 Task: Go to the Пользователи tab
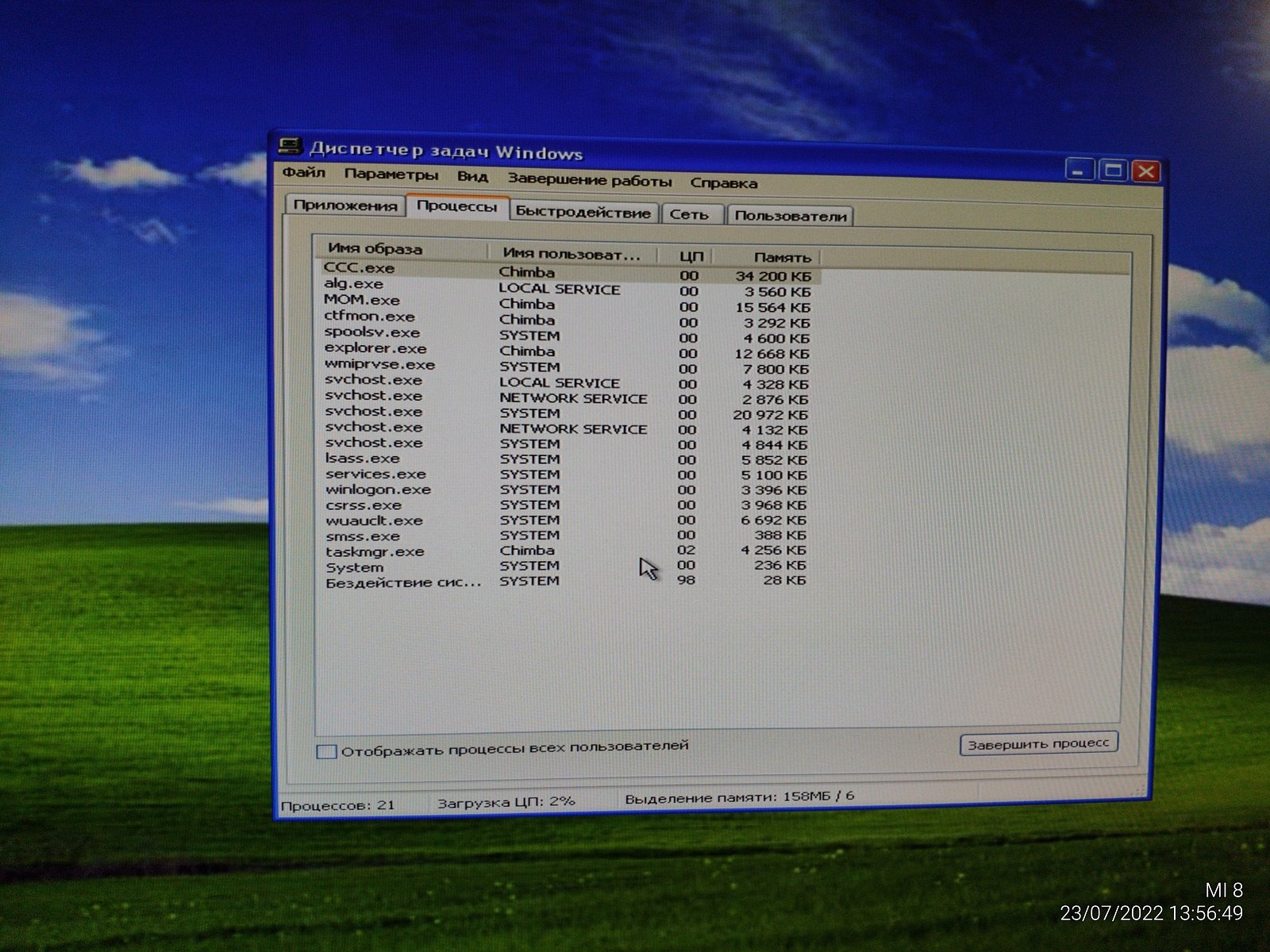pyautogui.click(x=791, y=216)
